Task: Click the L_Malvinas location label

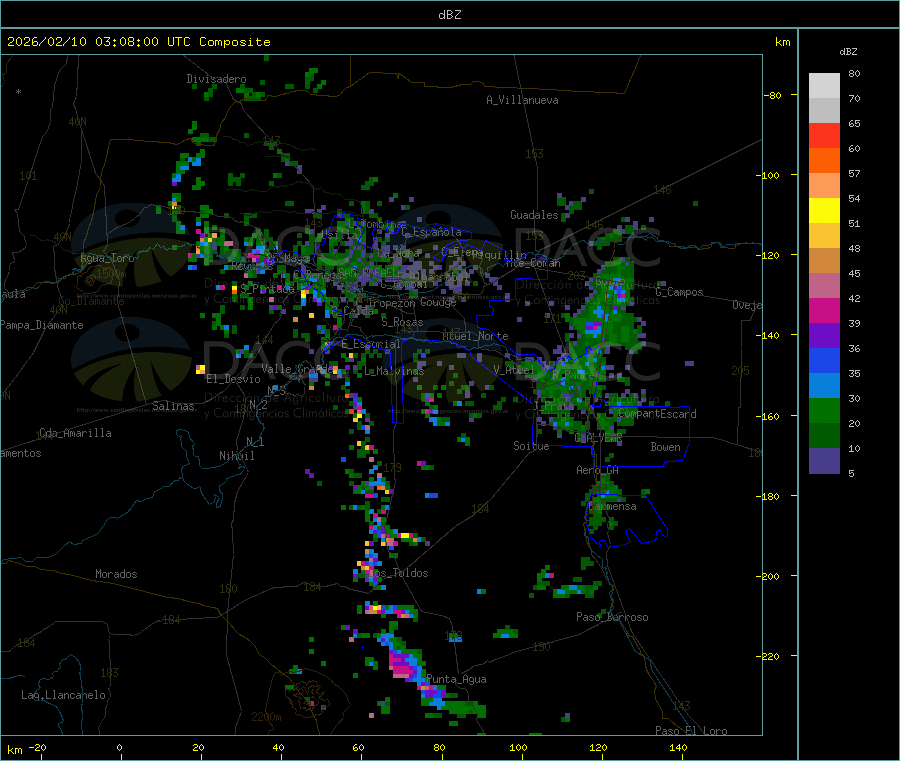Action: 394,371
